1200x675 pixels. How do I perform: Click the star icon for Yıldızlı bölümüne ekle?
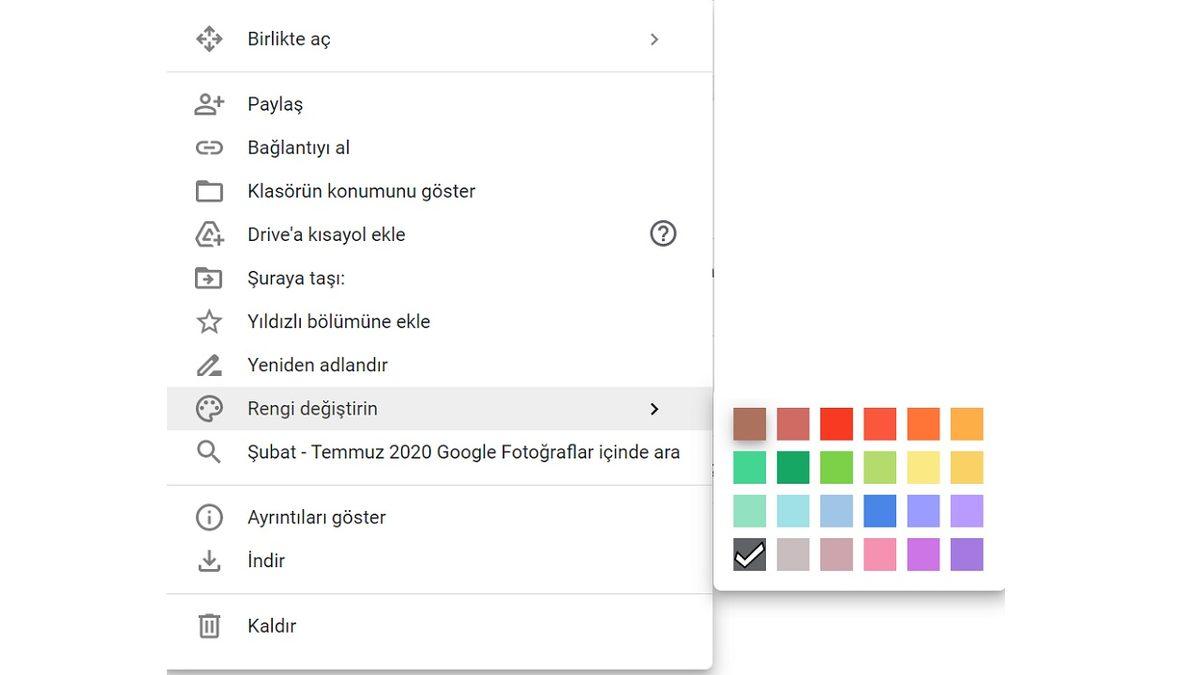(209, 321)
